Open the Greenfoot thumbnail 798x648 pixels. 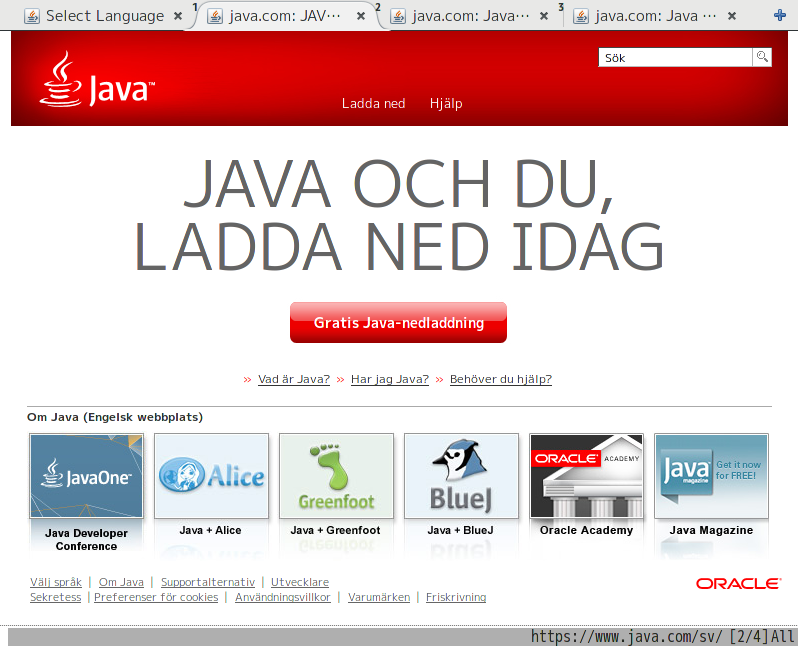(336, 476)
